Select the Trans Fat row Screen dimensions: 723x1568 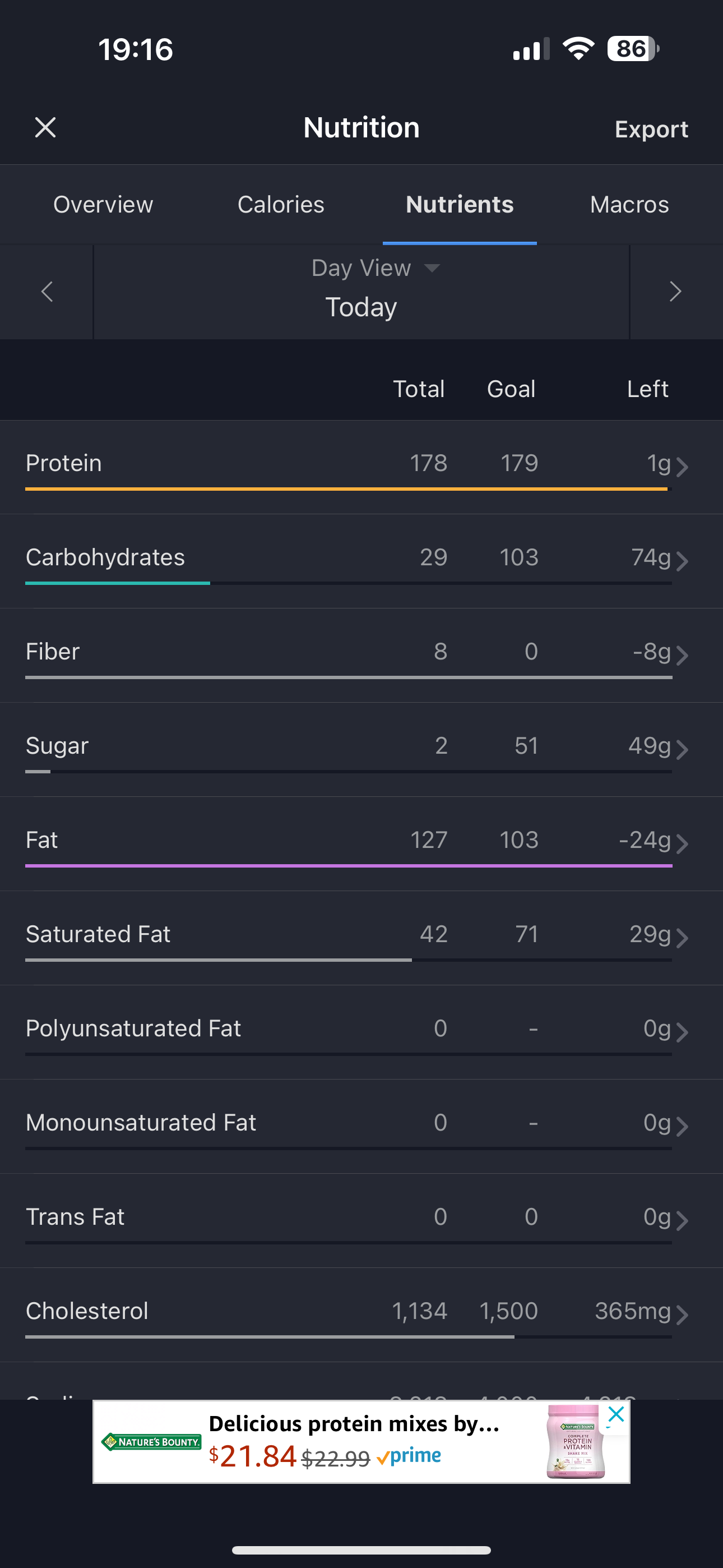361,1220
